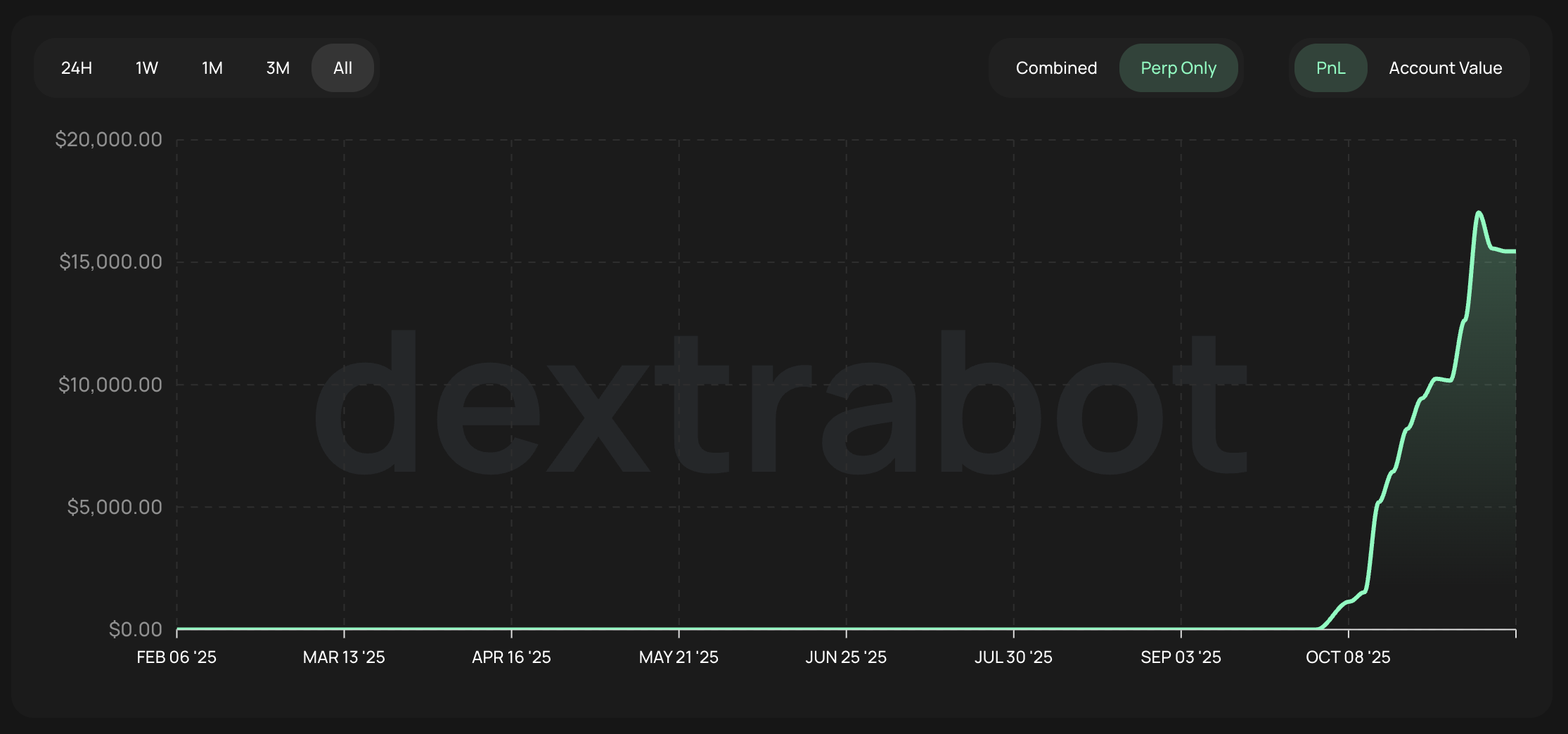Click the $0.00 y-axis label
1568x734 pixels.
tap(135, 629)
